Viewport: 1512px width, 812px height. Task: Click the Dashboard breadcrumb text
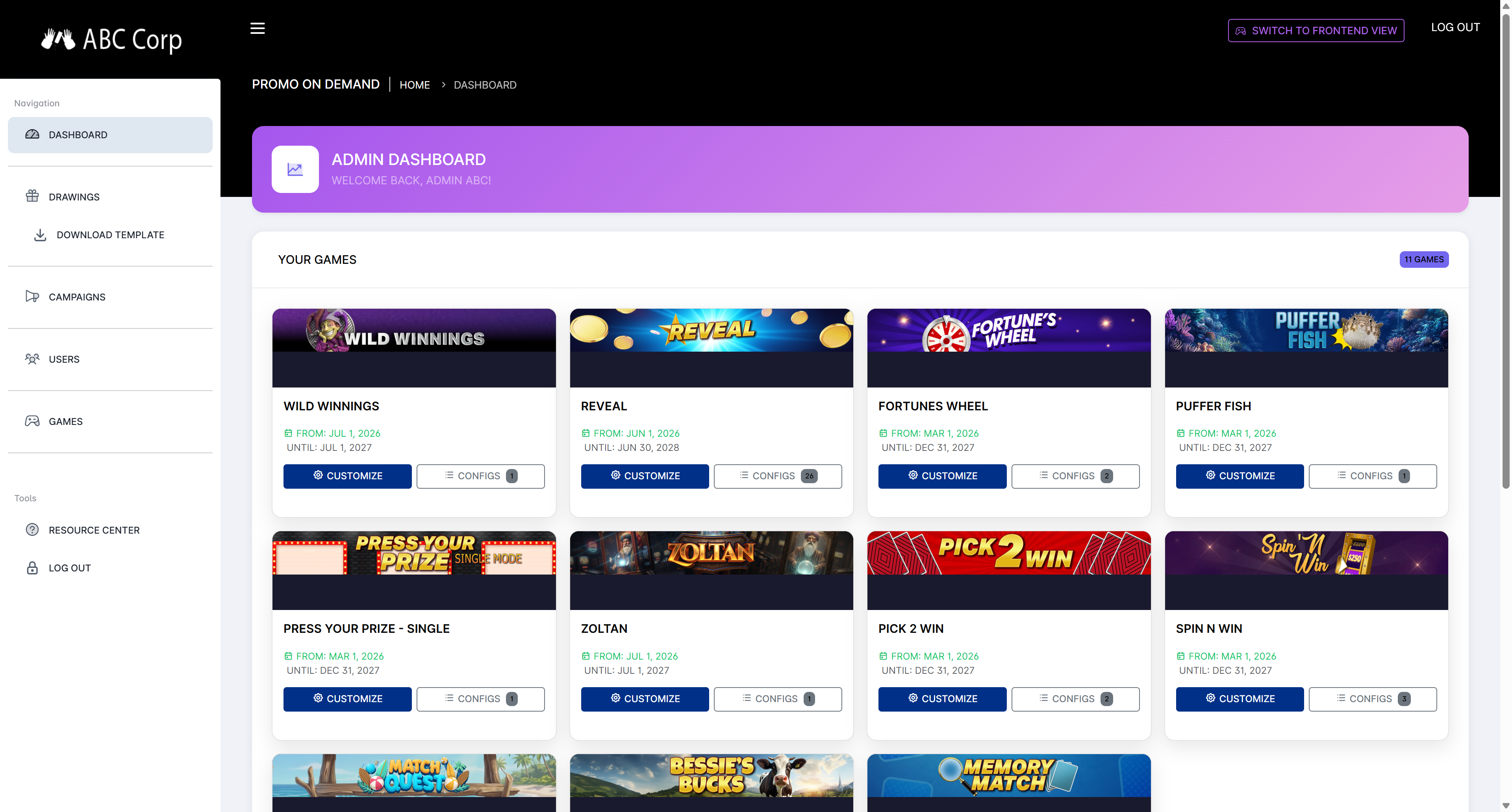pos(485,85)
